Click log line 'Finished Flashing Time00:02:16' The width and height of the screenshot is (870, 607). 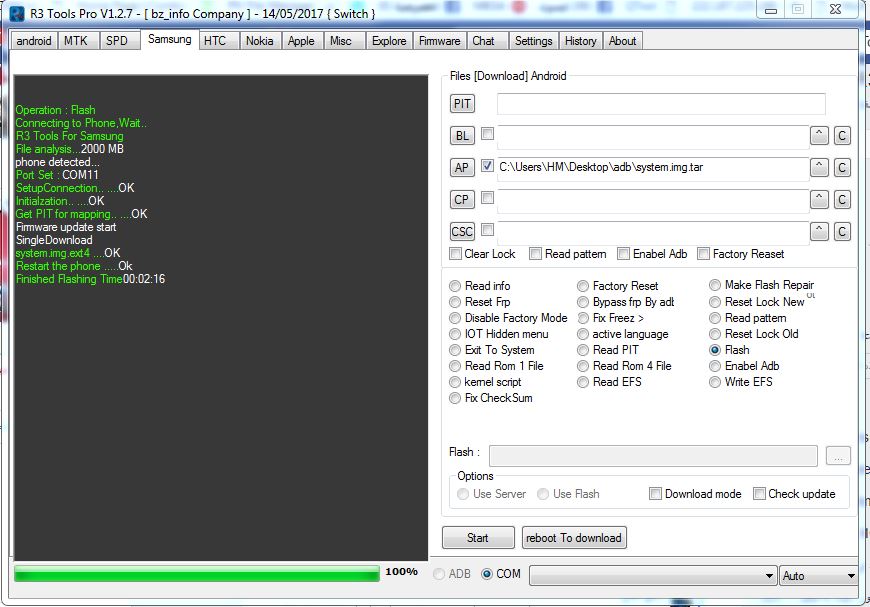[90, 279]
